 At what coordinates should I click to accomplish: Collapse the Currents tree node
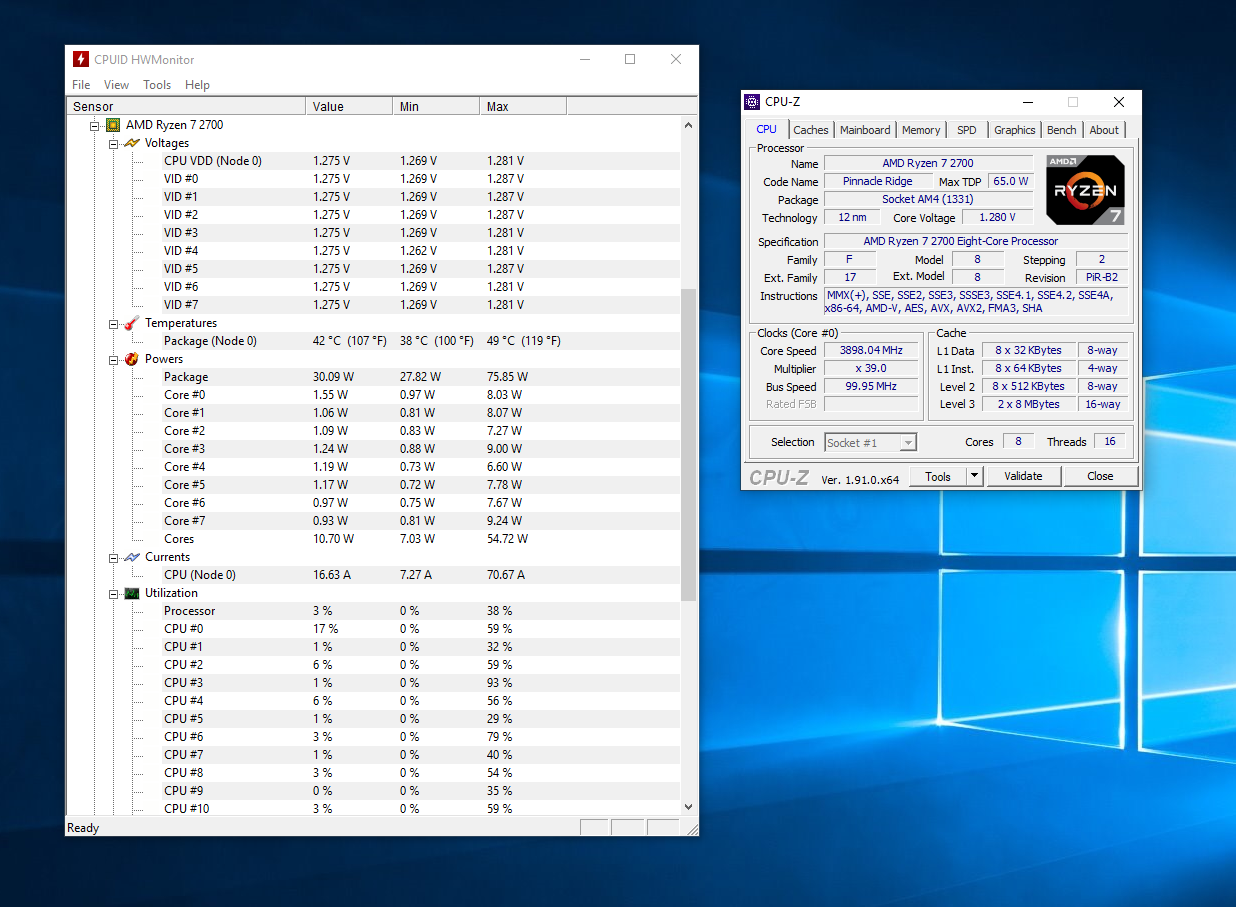tap(114, 558)
